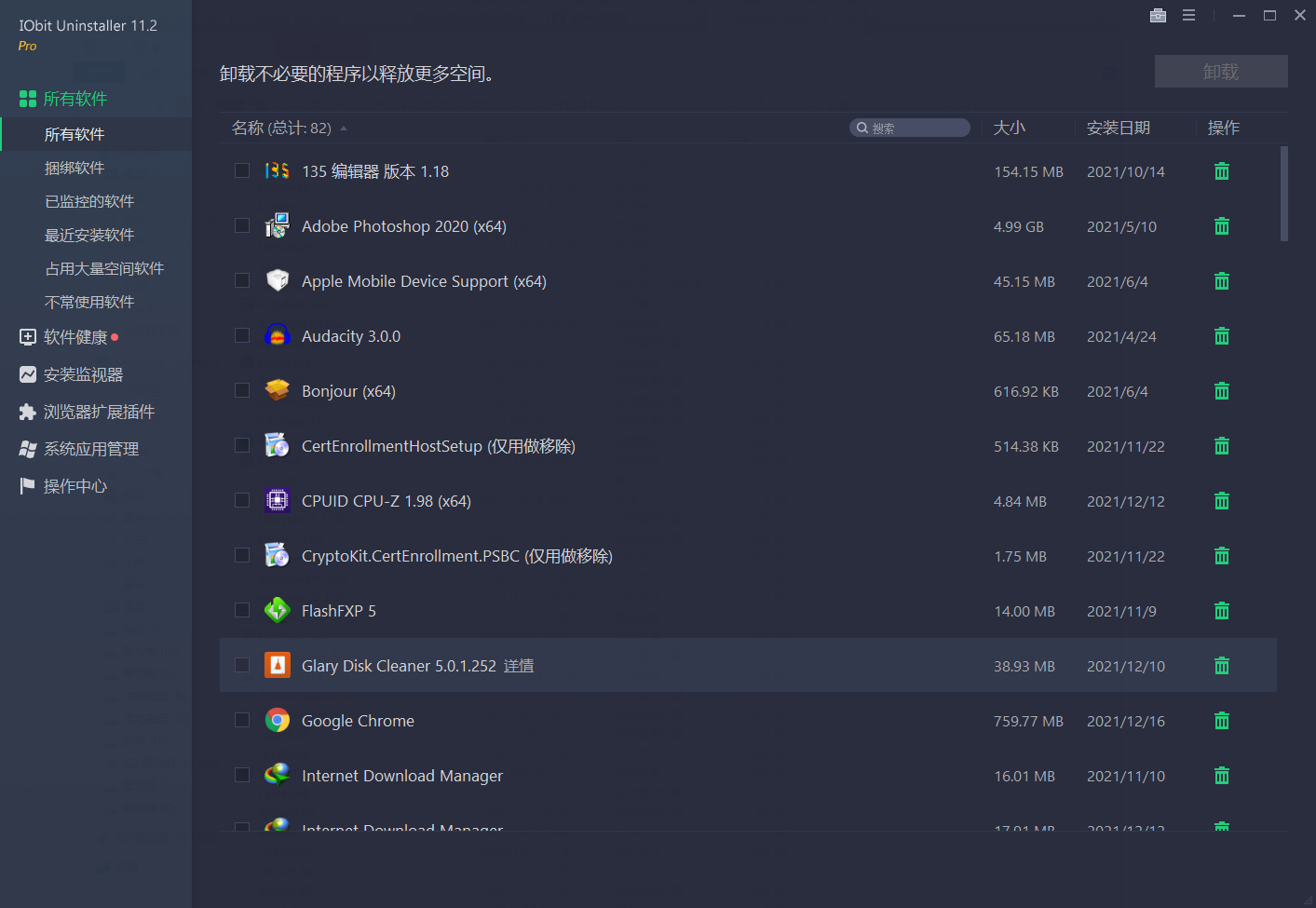1316x908 pixels.
Task: Click the CertEnrollmentHostSetup installer icon
Action: click(277, 446)
